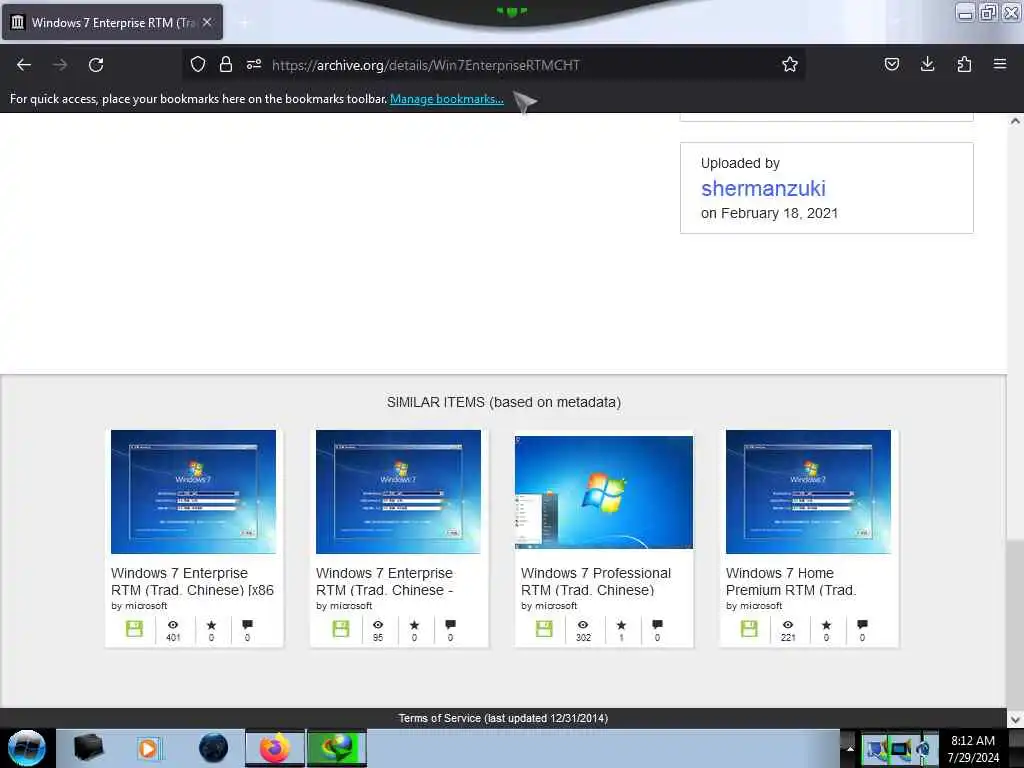This screenshot has width=1024, height=768.
Task: Click title Windows 7 Enterprise RTM (Trad. Chinese) [x86
Action: point(193,581)
